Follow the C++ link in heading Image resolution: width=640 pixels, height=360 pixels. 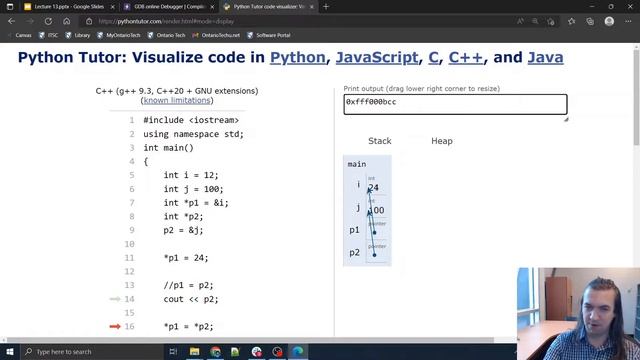coord(466,57)
